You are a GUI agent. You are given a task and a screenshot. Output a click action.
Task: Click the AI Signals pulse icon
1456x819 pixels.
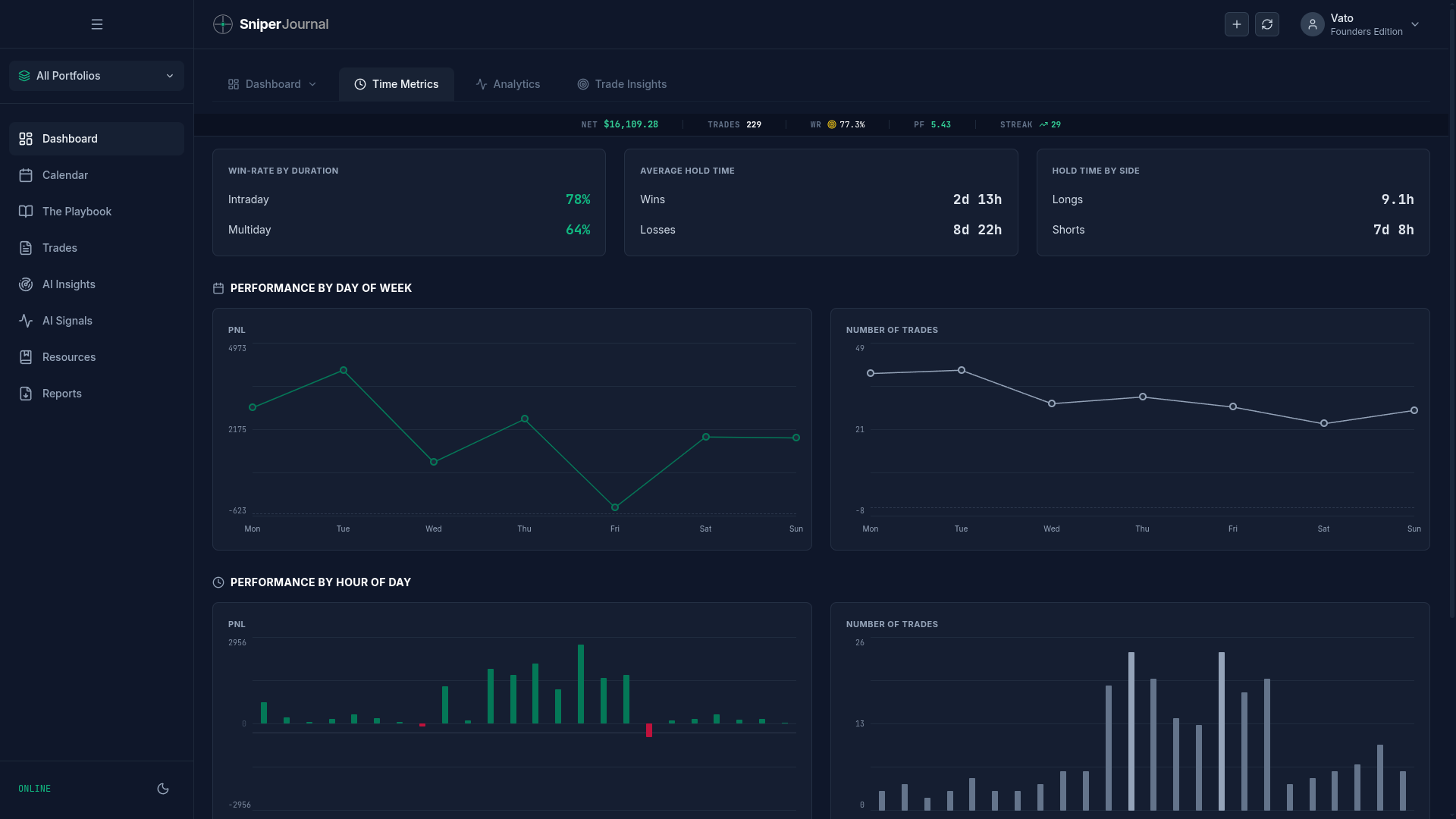coord(26,321)
